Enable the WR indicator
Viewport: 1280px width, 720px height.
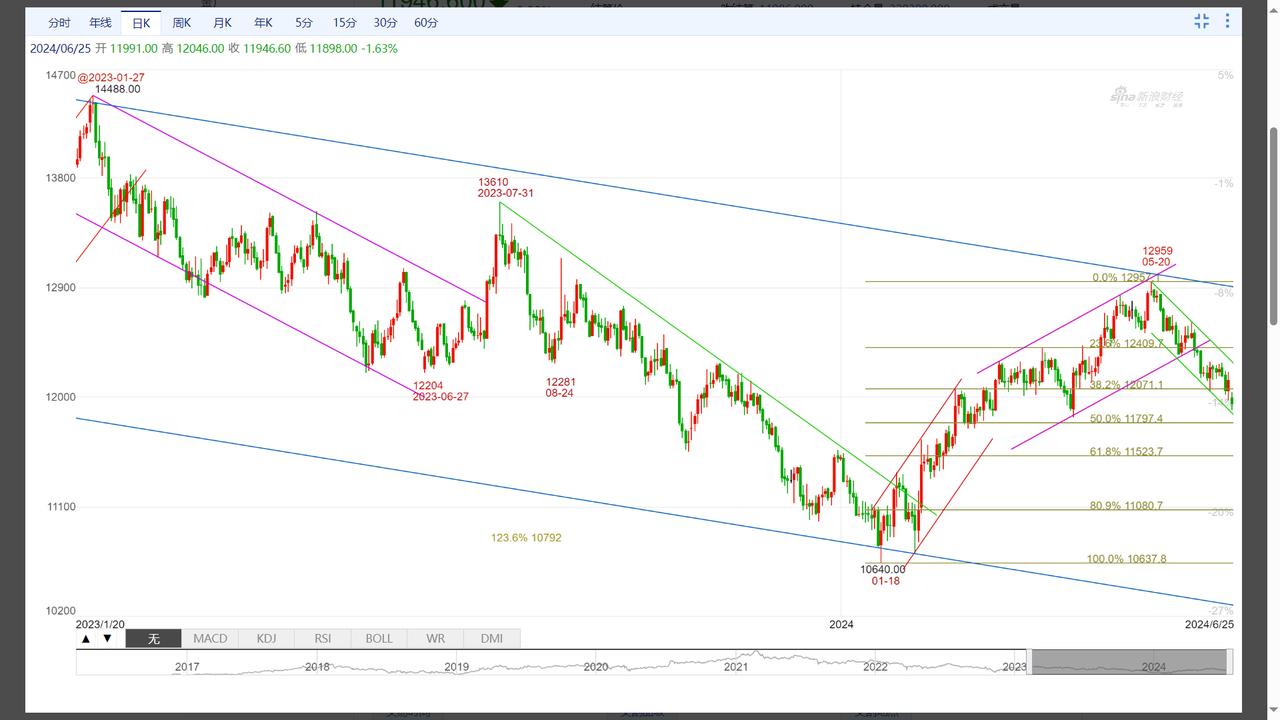pyautogui.click(x=435, y=638)
